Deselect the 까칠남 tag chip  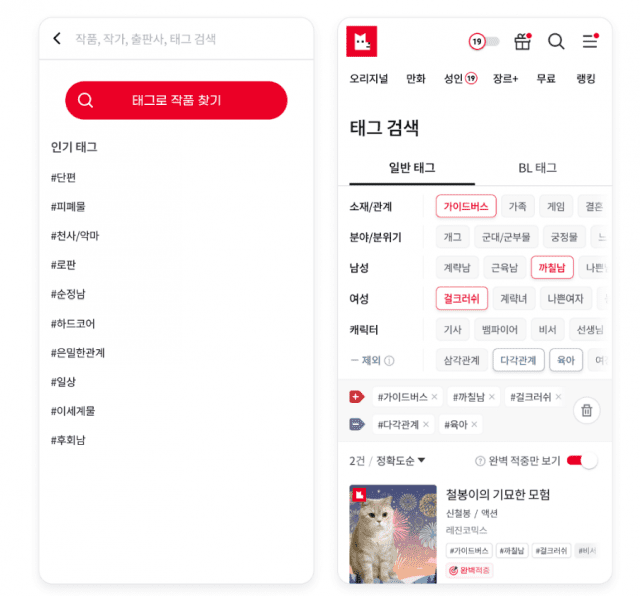click(552, 268)
